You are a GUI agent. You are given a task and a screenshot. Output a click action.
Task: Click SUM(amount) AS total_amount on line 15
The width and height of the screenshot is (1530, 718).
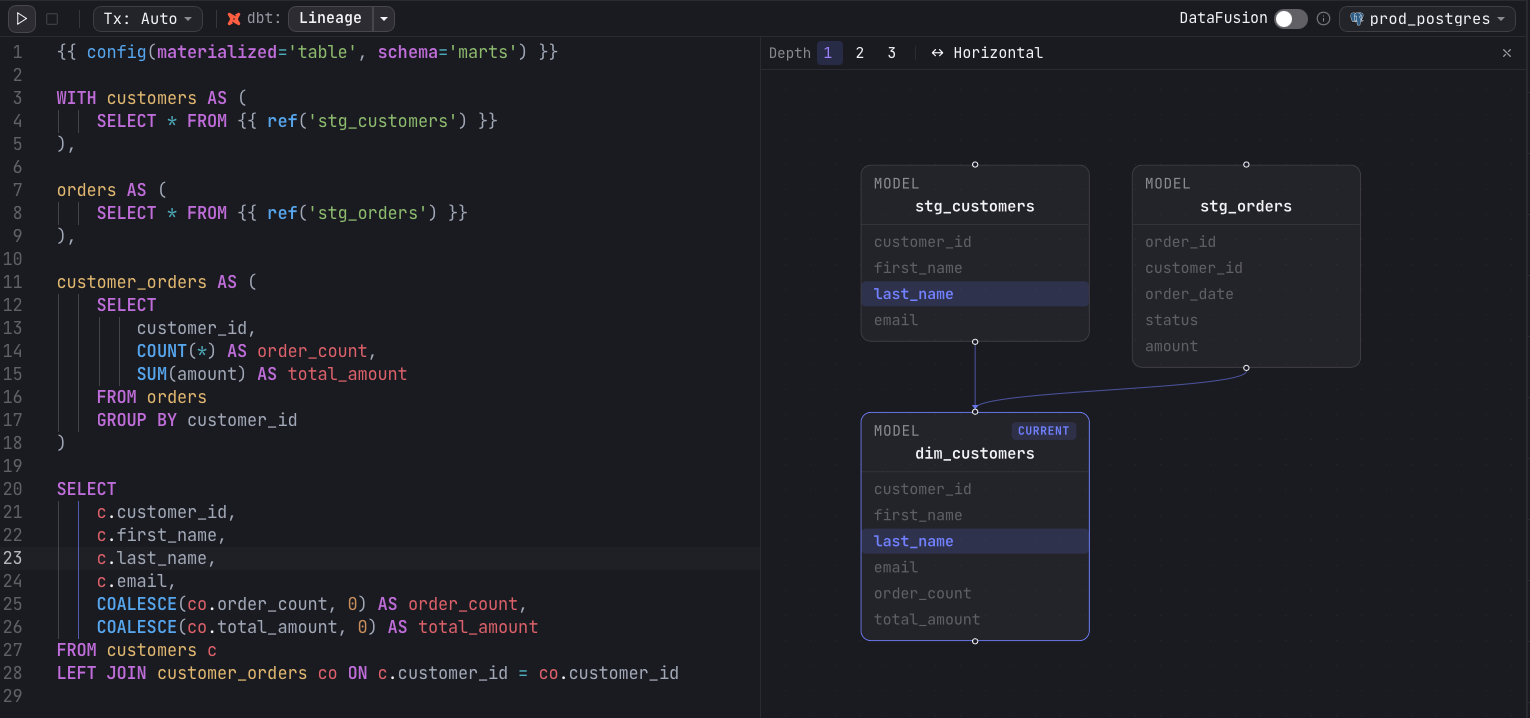tap(272, 374)
